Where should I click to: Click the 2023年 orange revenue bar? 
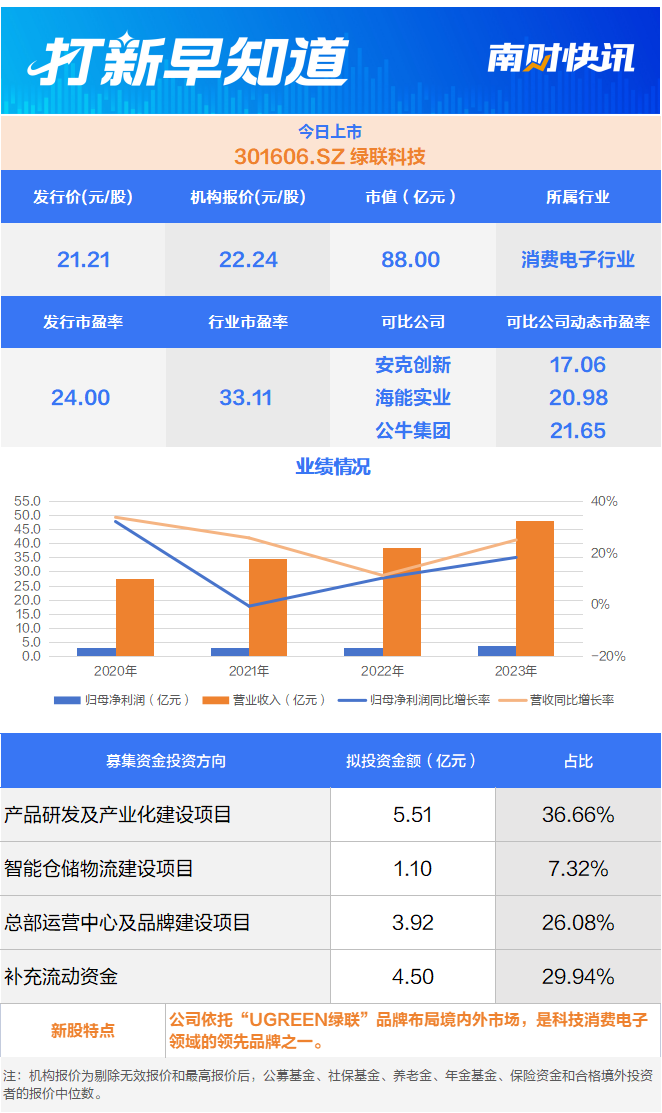tap(535, 588)
